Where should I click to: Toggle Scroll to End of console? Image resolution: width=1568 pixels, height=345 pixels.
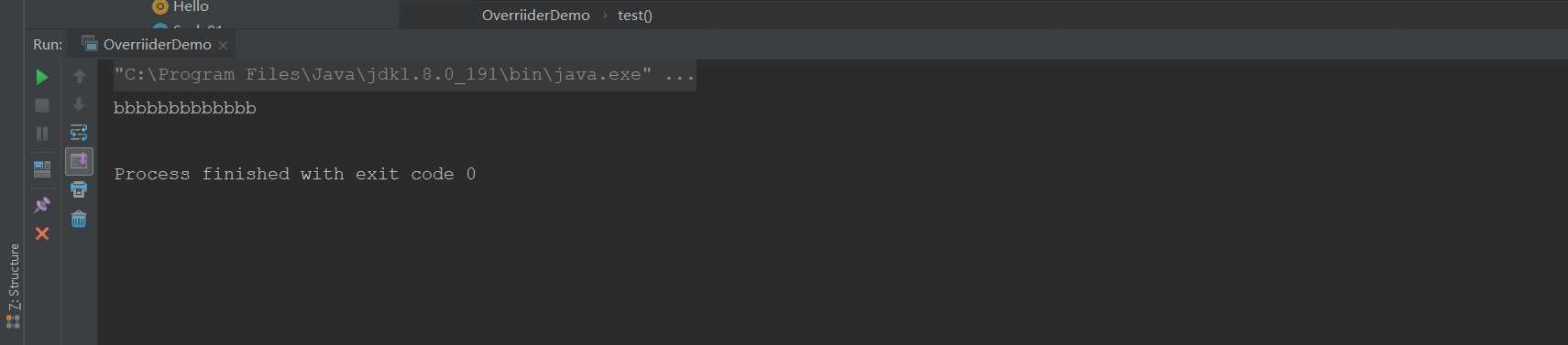79,162
